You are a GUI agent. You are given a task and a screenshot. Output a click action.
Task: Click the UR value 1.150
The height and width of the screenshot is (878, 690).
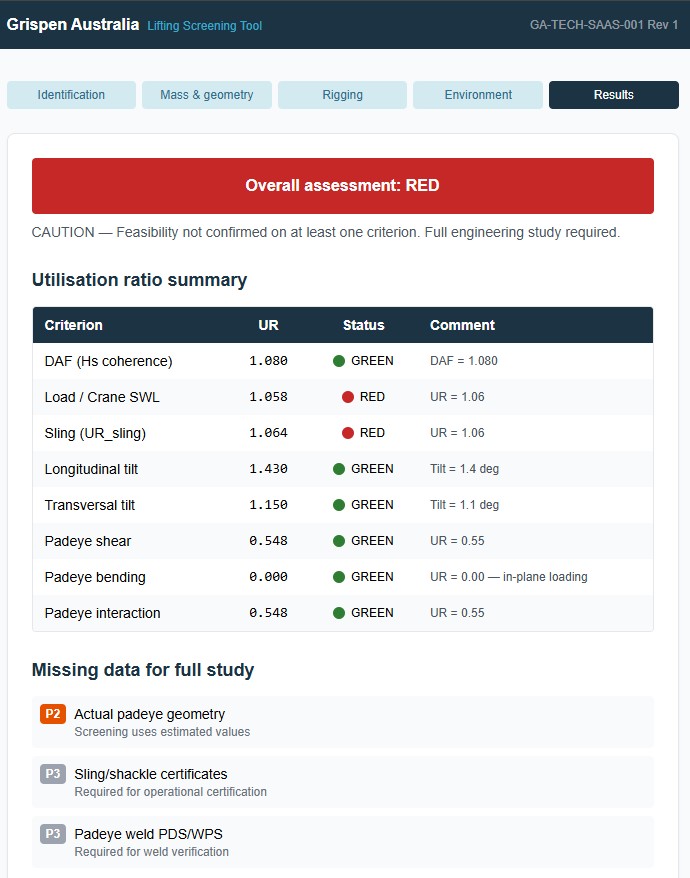268,505
